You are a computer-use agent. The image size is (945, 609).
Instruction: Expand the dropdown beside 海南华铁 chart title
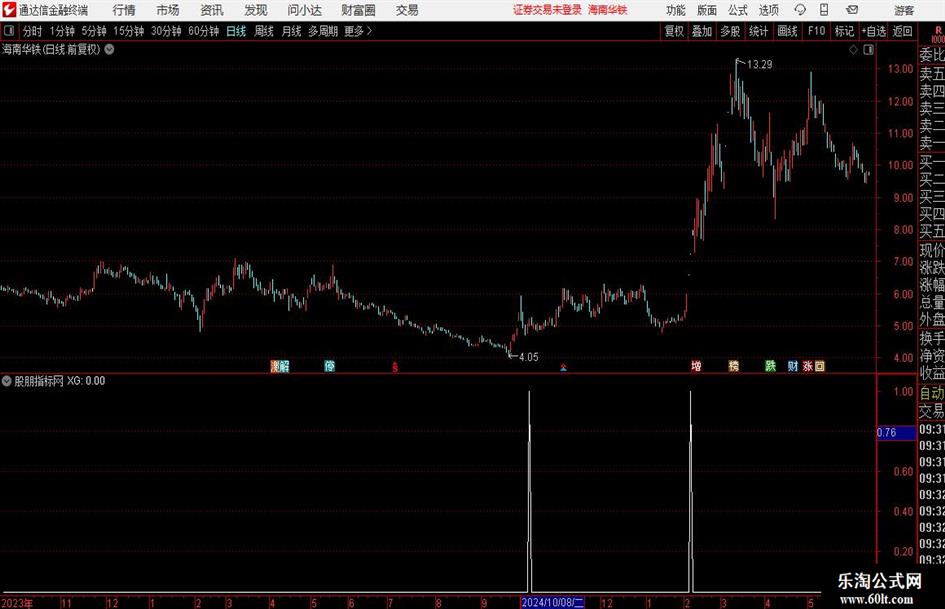point(110,49)
